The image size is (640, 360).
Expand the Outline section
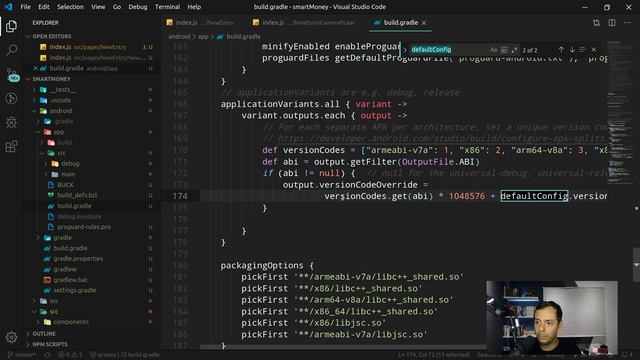44,333
